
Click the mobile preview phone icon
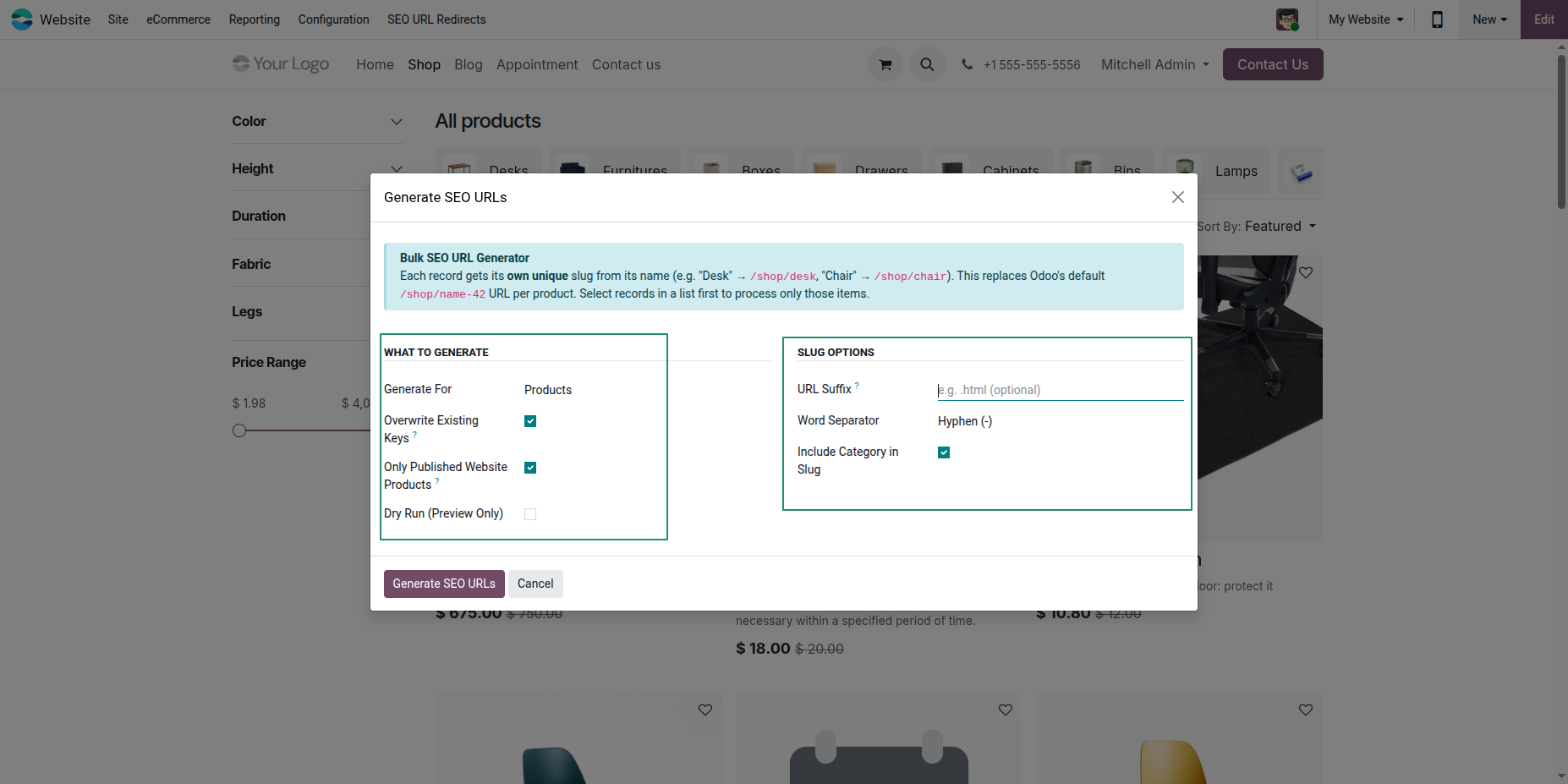point(1437,19)
